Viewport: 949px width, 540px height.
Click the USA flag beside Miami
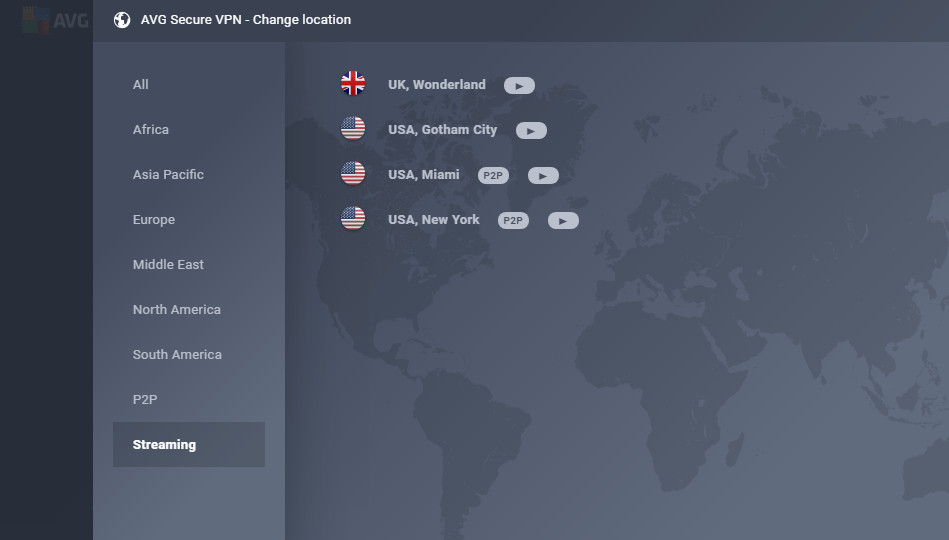pos(353,174)
